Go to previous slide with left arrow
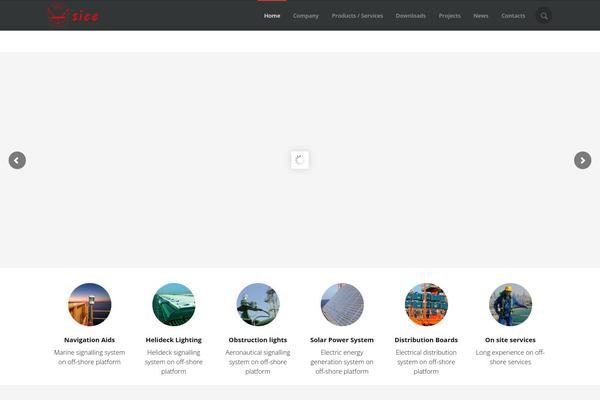The width and height of the screenshot is (600, 400). [x=17, y=160]
